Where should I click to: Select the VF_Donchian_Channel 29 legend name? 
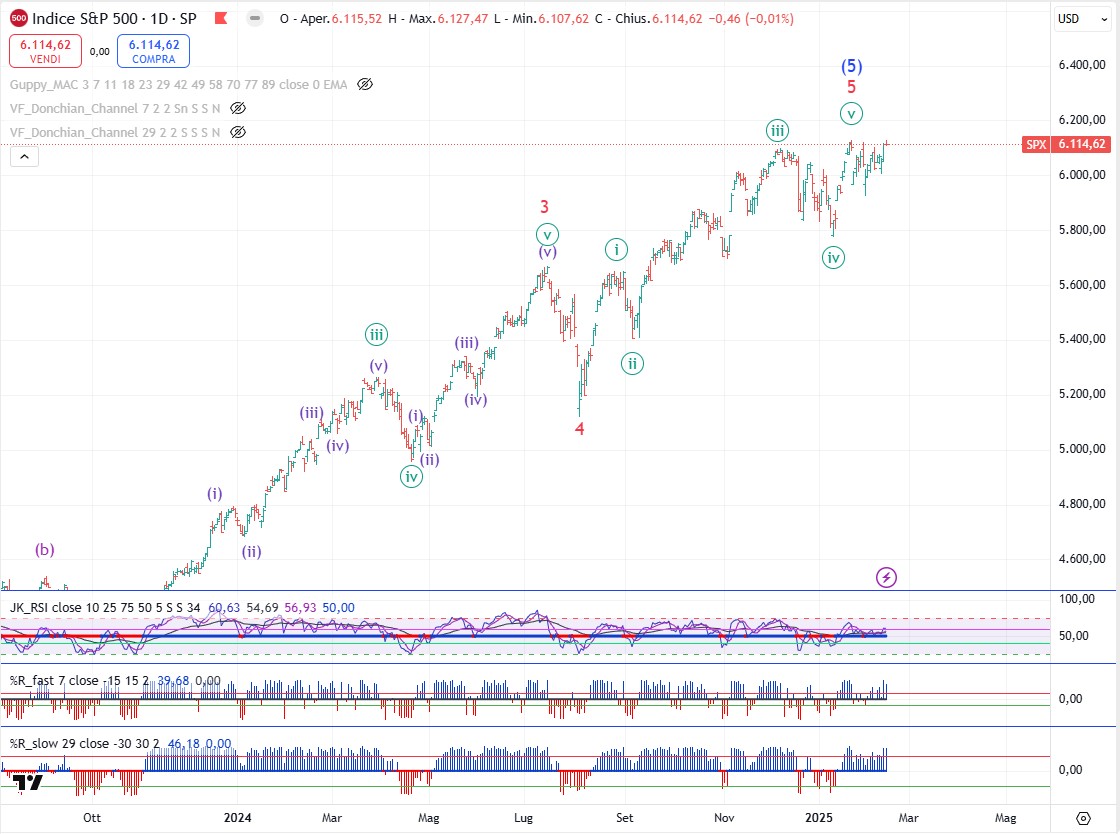point(115,132)
